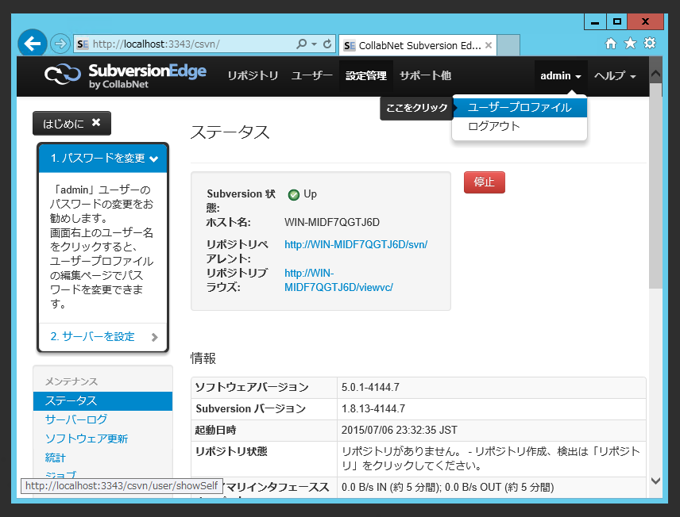Click the scrollbar down arrow
The height and width of the screenshot is (517, 680).
pyautogui.click(x=656, y=481)
